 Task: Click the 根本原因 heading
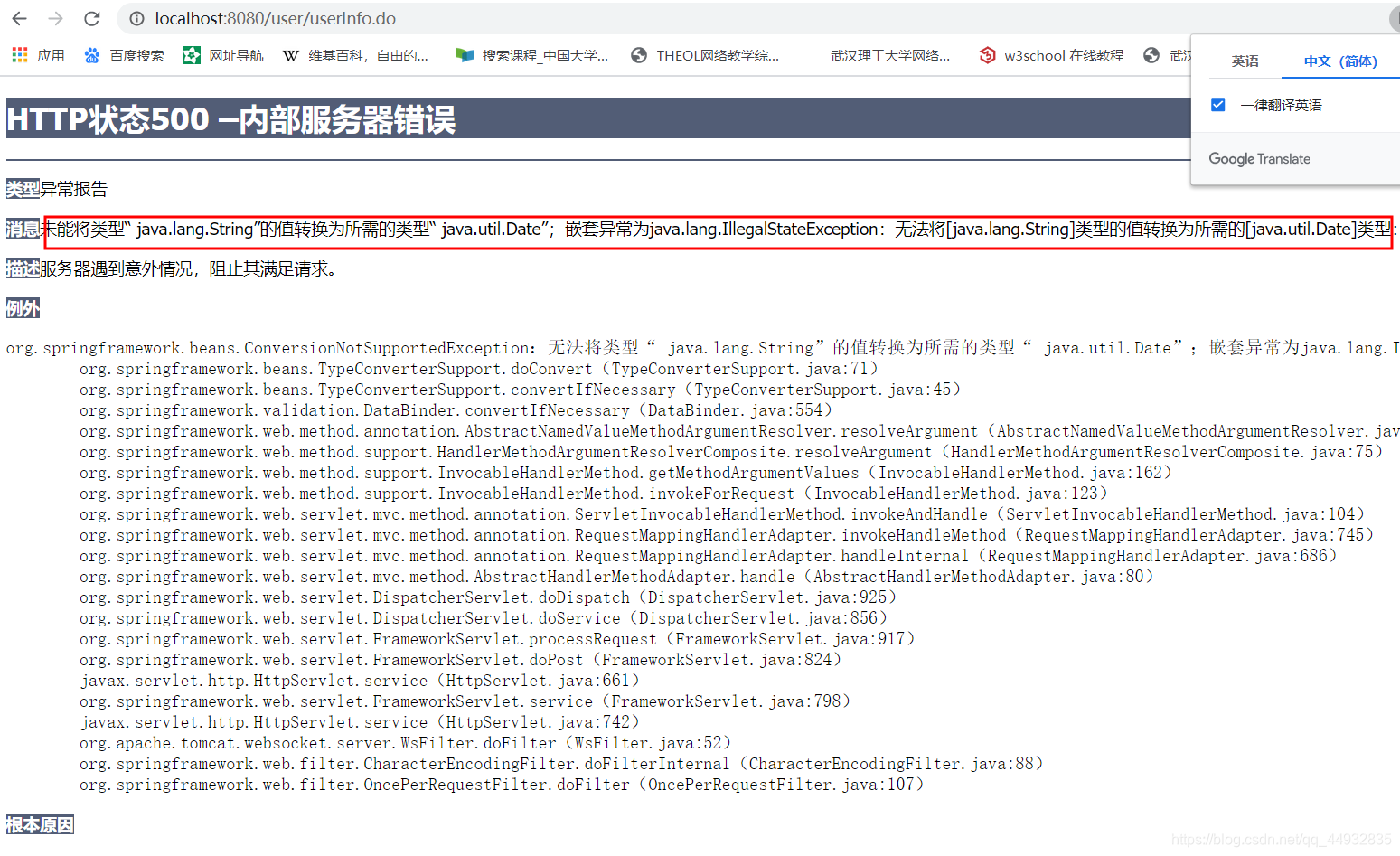click(40, 824)
